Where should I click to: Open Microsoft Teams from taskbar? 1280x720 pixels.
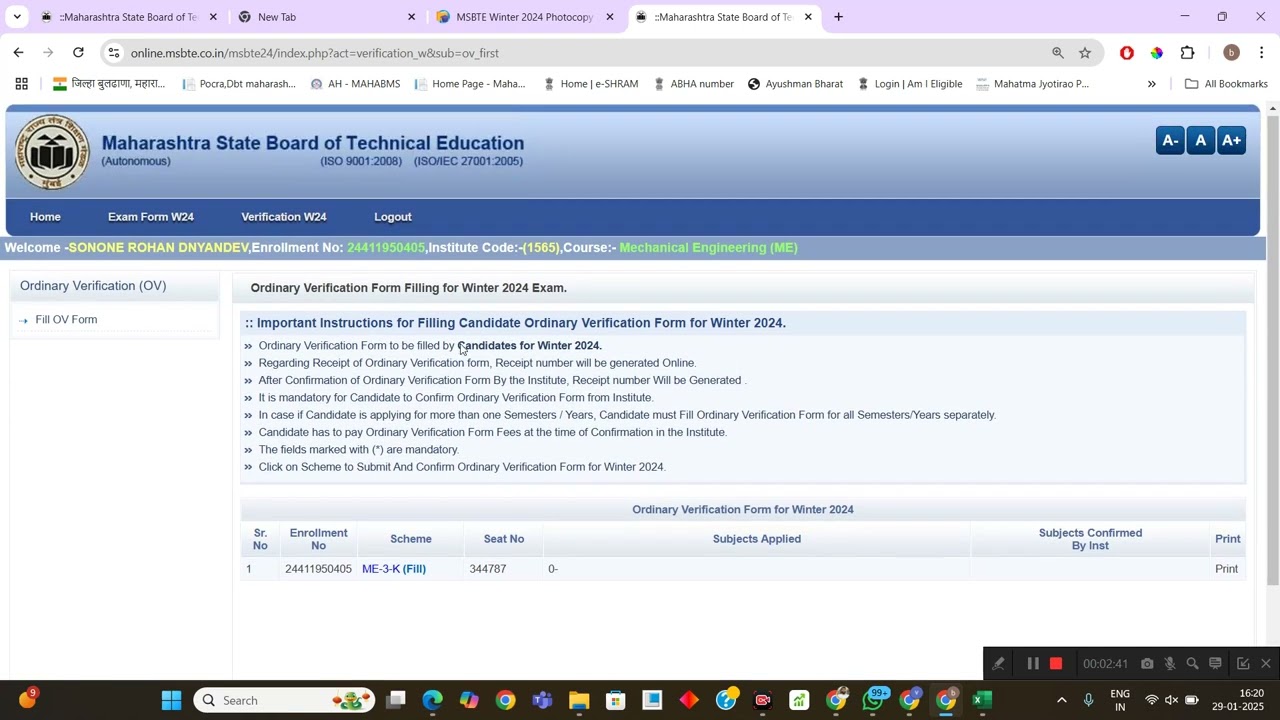(x=542, y=700)
